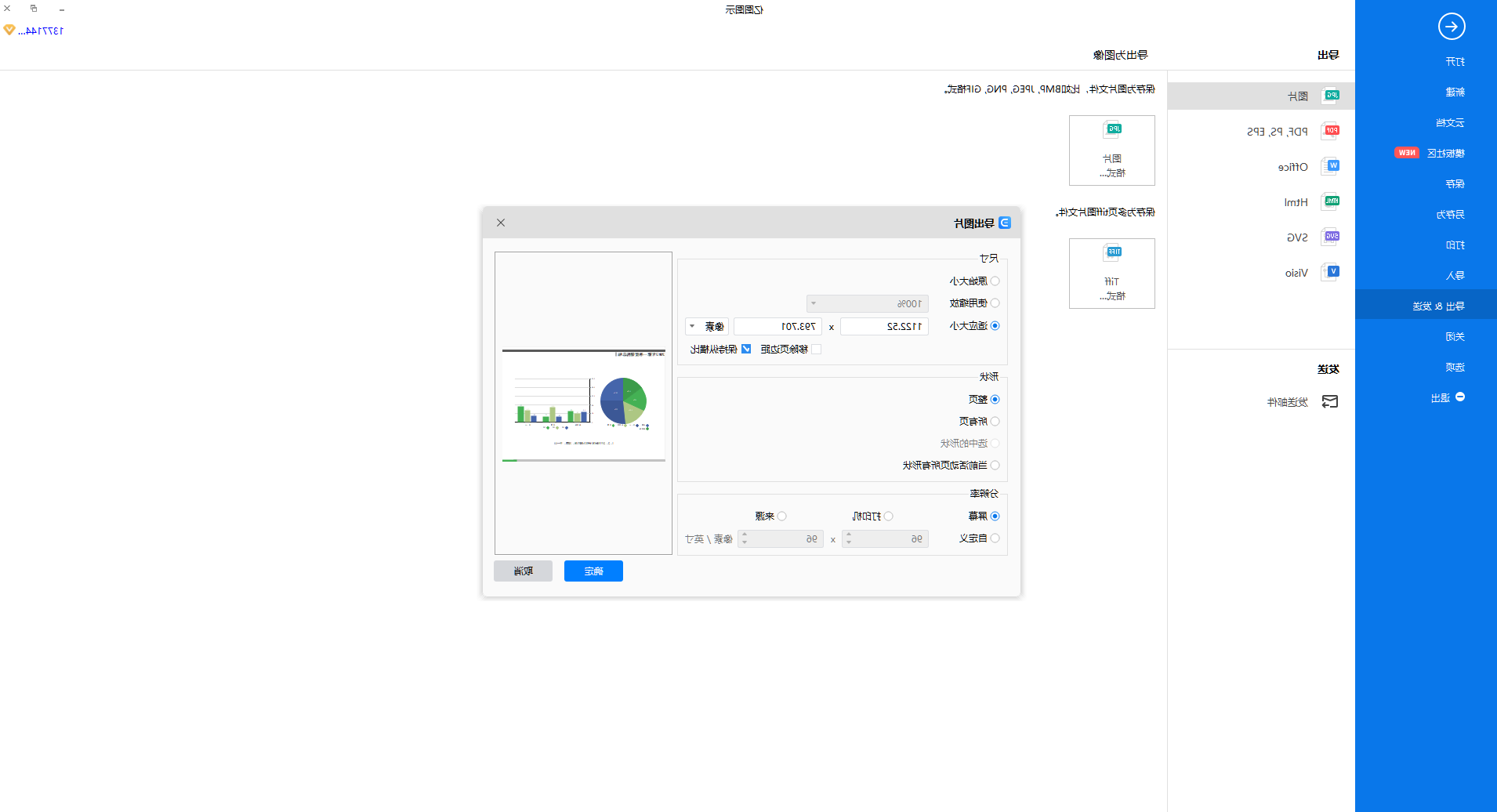Viewport: 1497px width, 812px height.
Task: Select the 来源 resolution radio button
Action: [782, 516]
